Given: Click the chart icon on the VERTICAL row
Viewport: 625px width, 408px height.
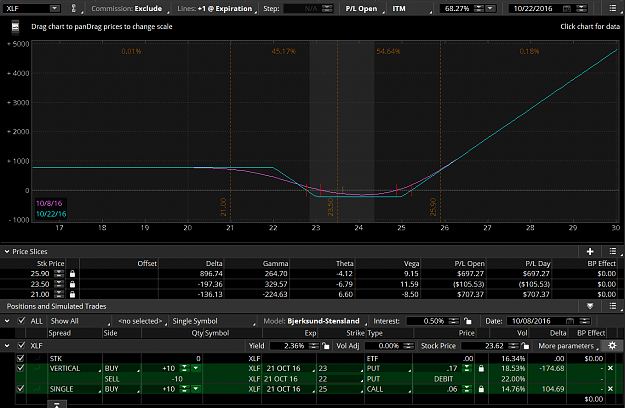Looking at the screenshot, I should click(37, 369).
